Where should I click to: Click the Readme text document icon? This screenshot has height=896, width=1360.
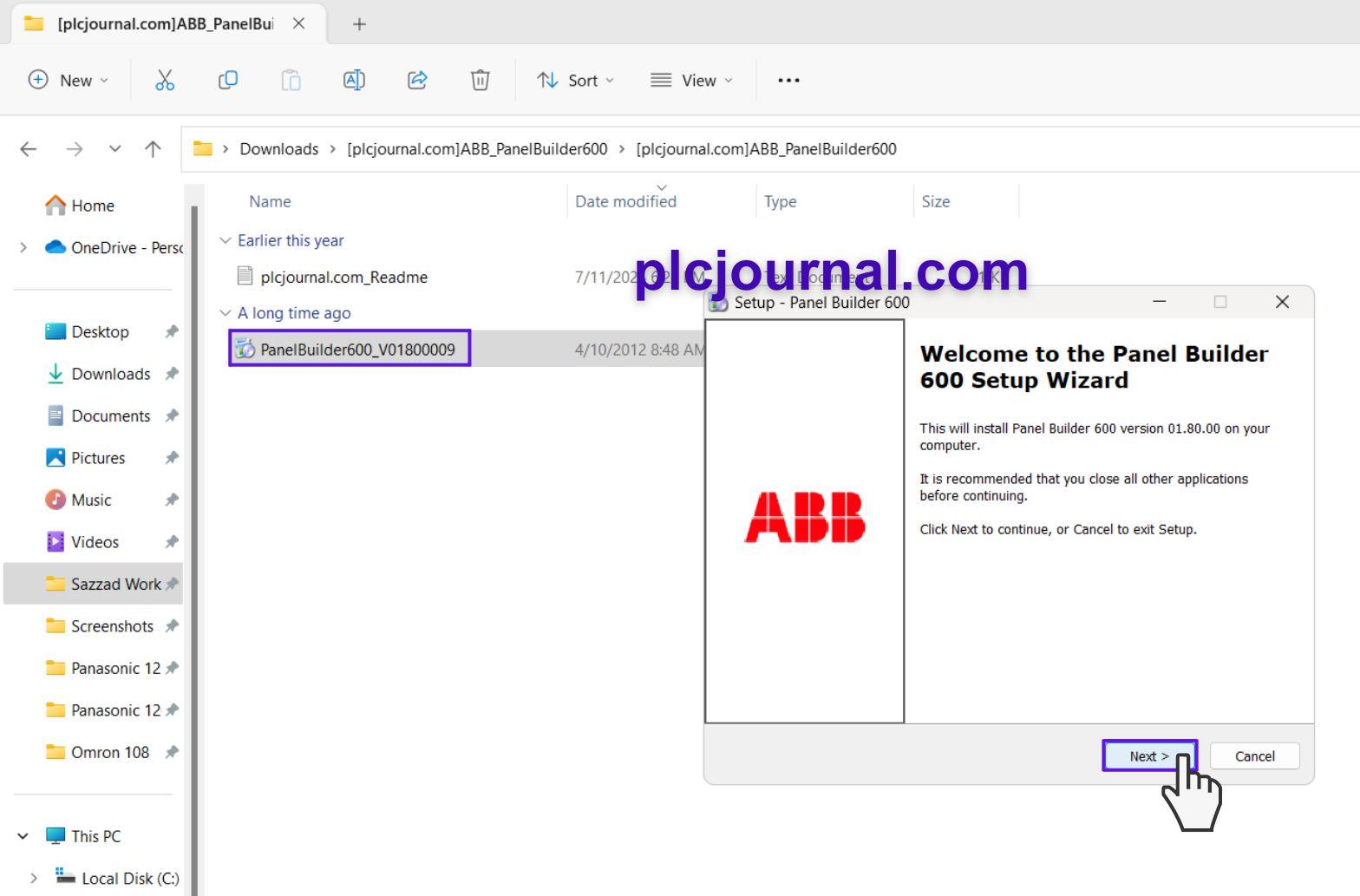click(245, 276)
